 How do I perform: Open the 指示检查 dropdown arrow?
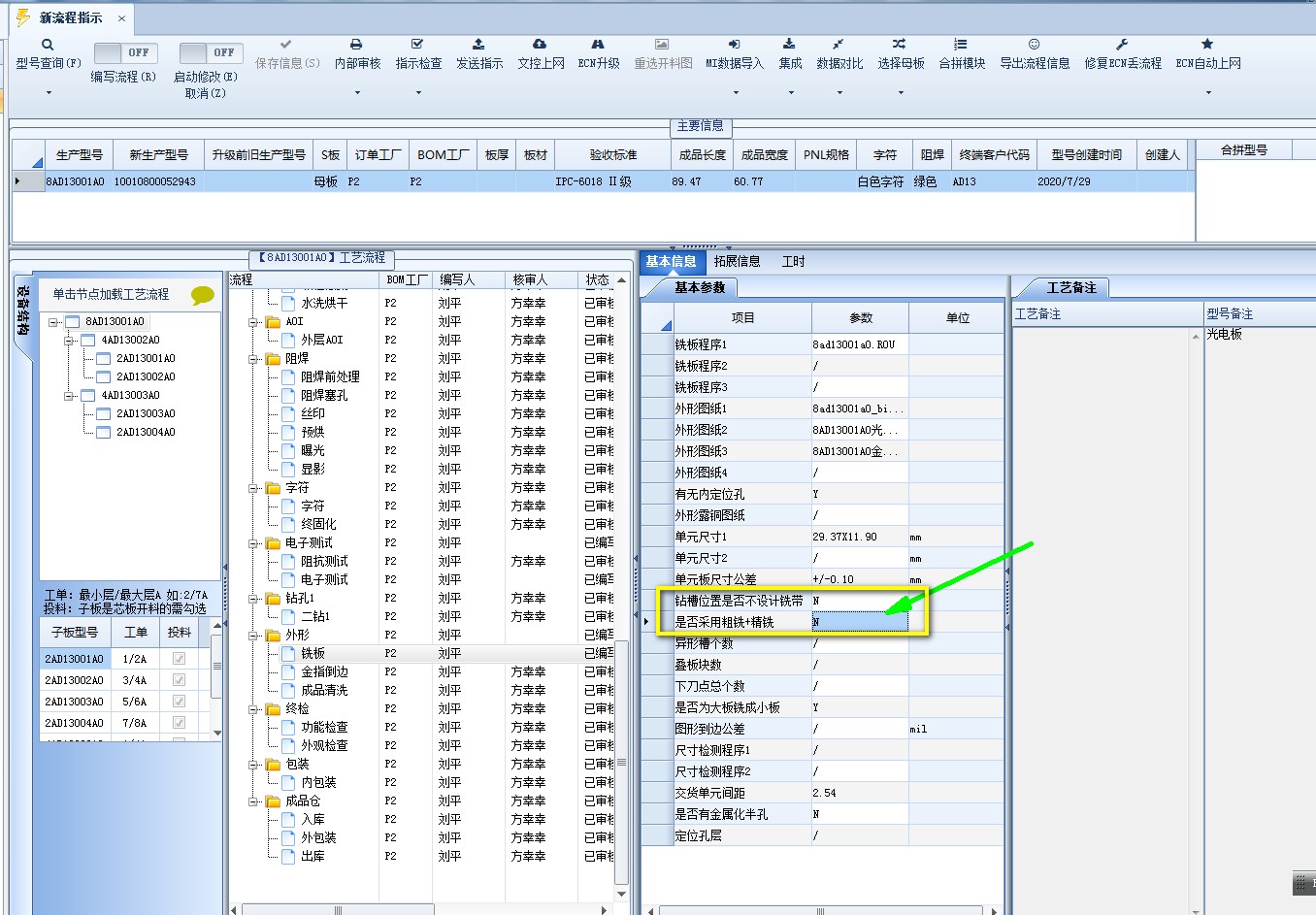(x=418, y=93)
